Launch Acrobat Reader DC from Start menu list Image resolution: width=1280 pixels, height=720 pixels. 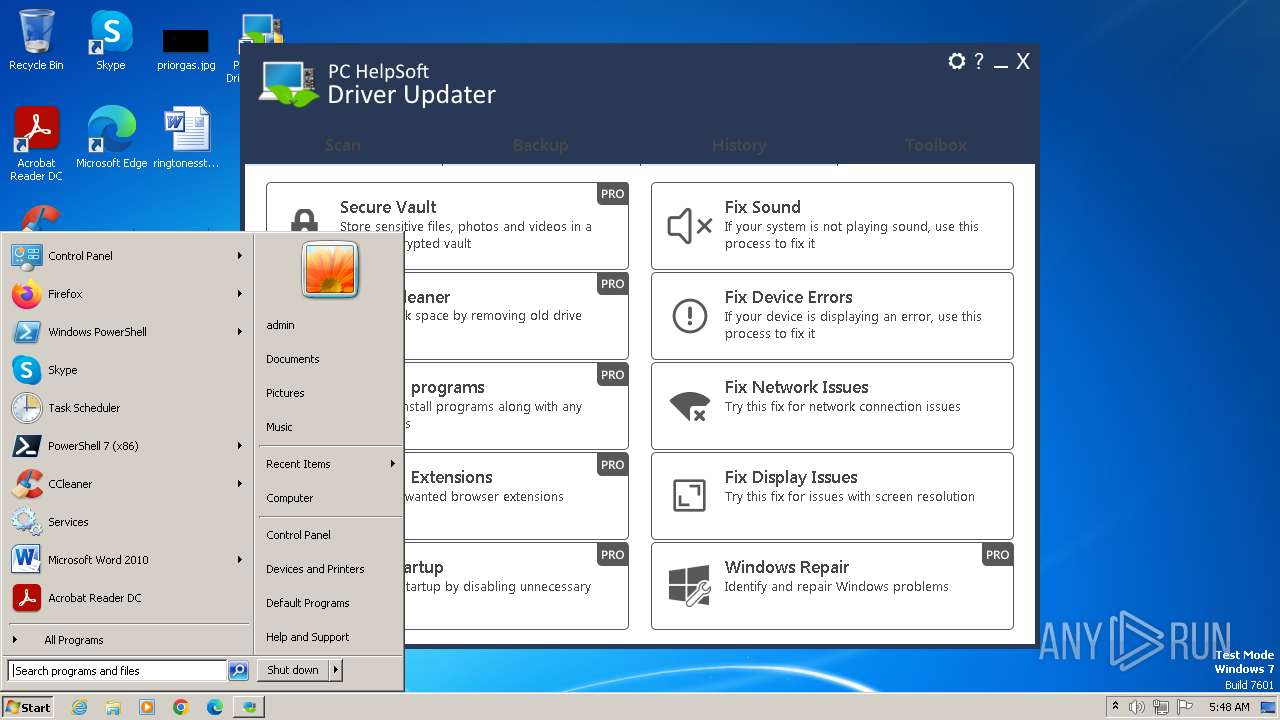pos(128,598)
